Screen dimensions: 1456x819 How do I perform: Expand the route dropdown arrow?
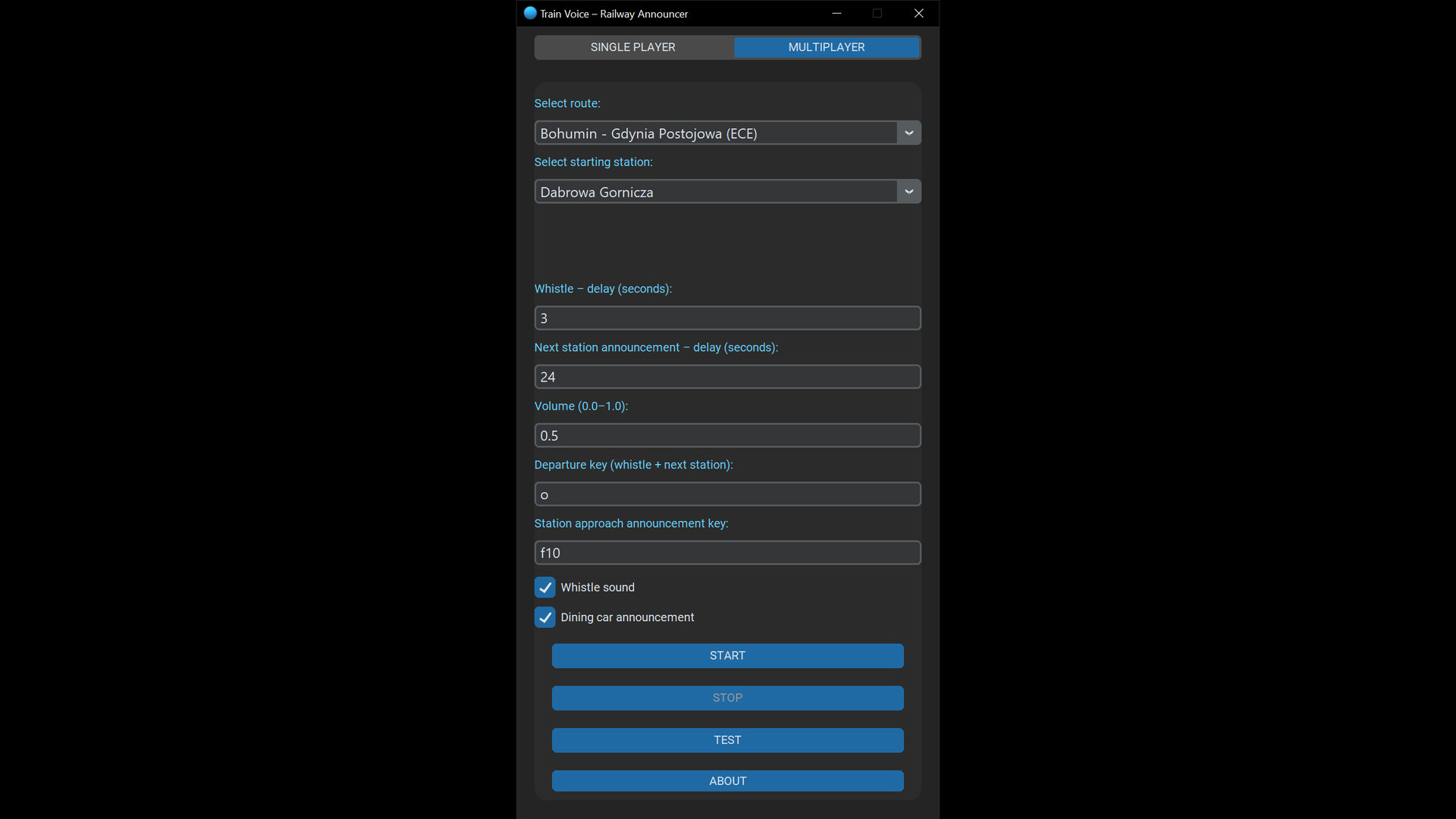908,133
